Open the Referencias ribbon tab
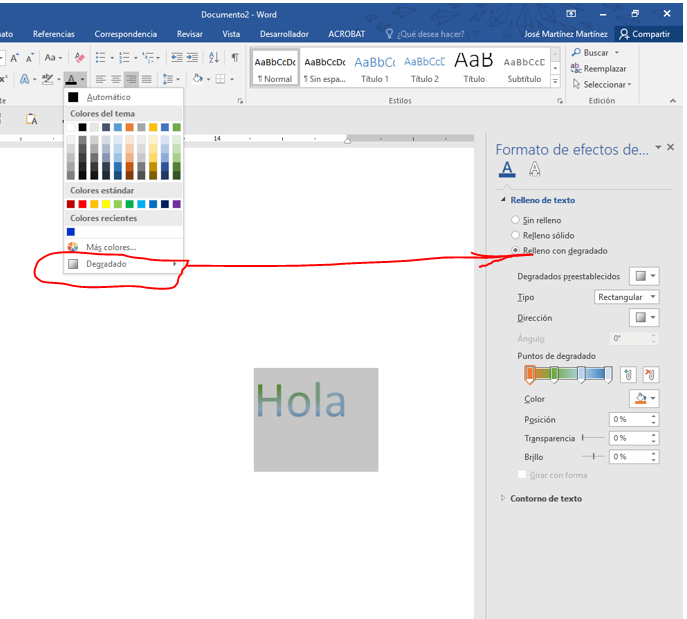Image resolution: width=687 pixels, height=619 pixels. tap(53, 34)
